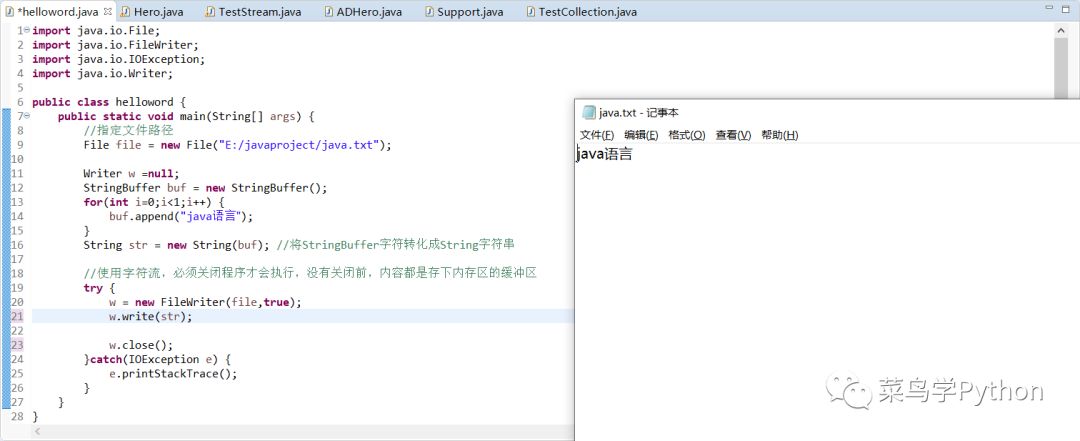Open the Support.java tab
This screenshot has height=441, width=1080.
click(464, 12)
